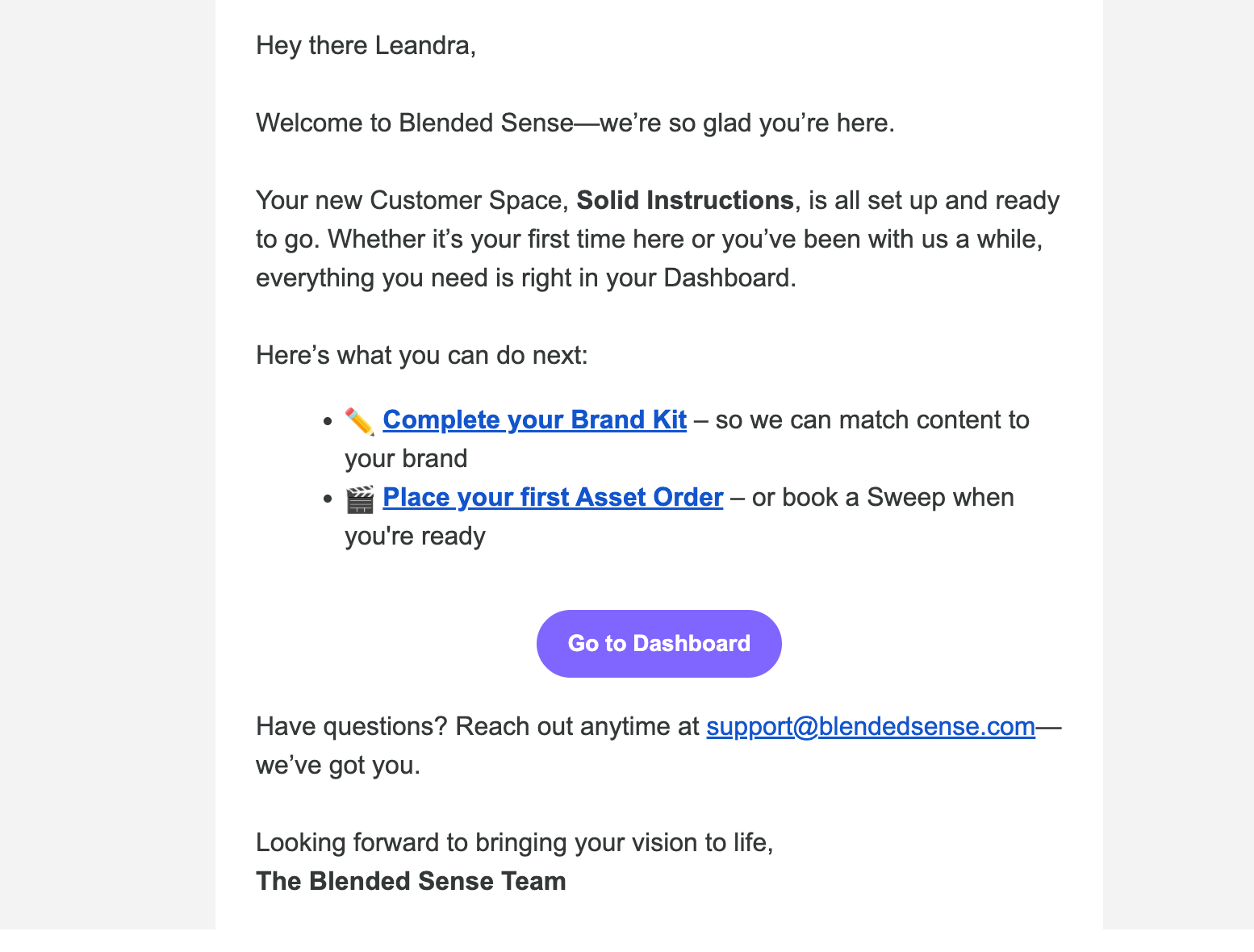Click the bullet marker before Brand Kit
Viewport: 1254px width, 952px height.
pos(328,421)
